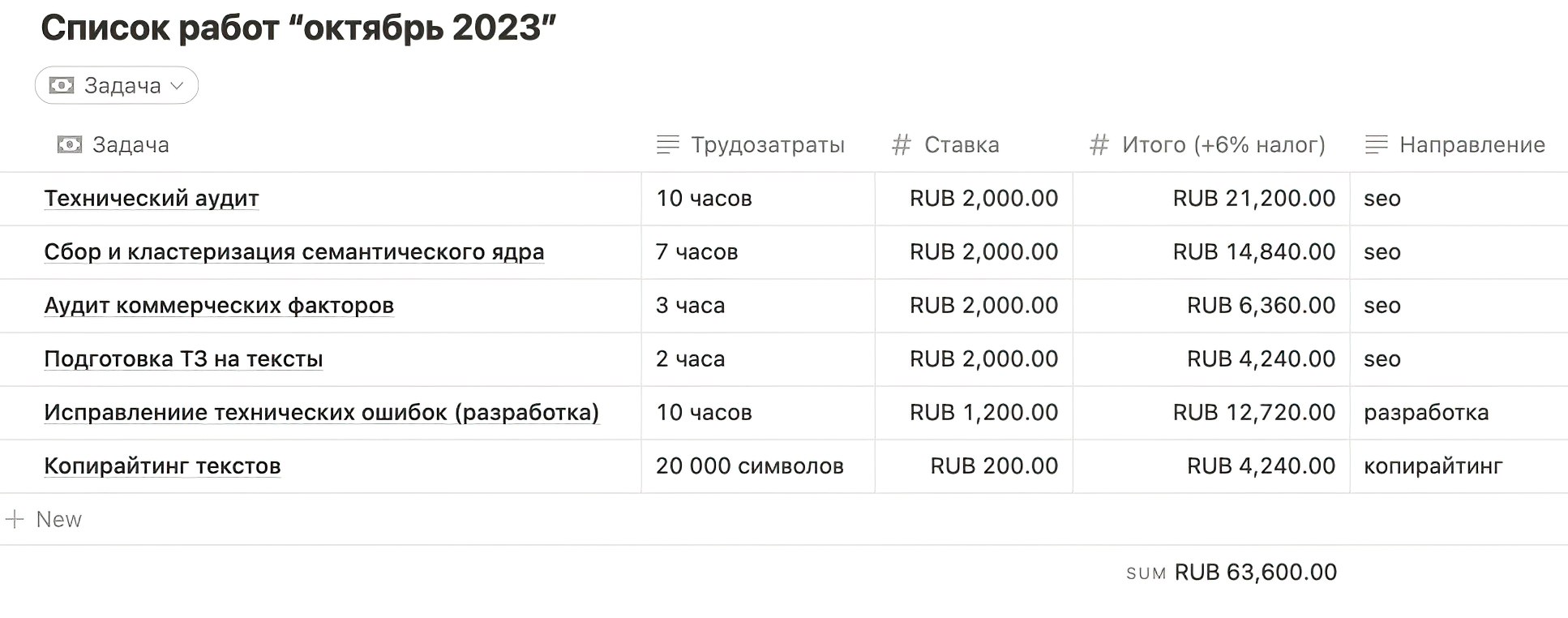Click the разработка direction cell
Image resolution: width=1568 pixels, height=618 pixels.
1426,412
